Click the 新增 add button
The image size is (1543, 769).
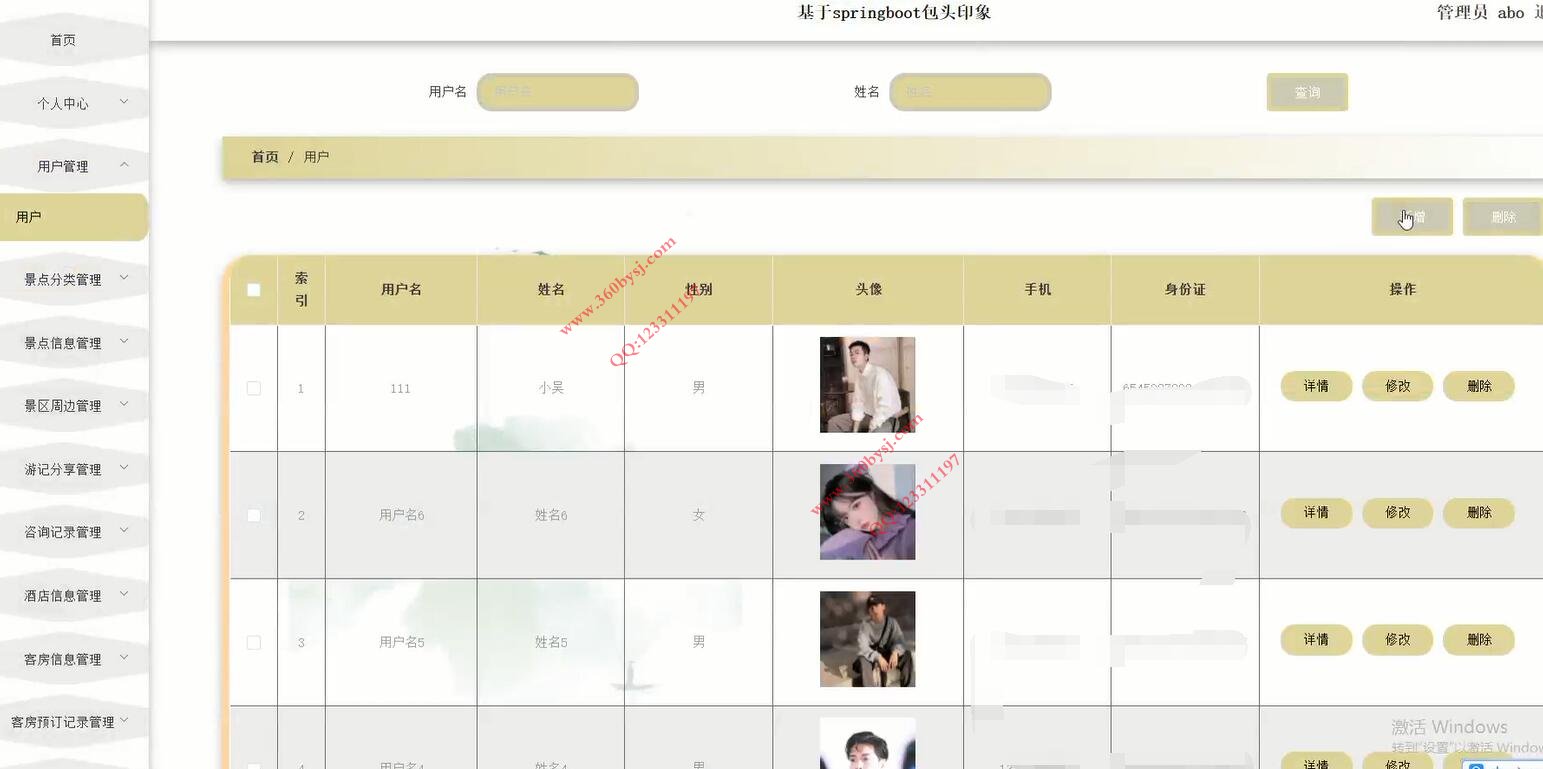click(1412, 217)
